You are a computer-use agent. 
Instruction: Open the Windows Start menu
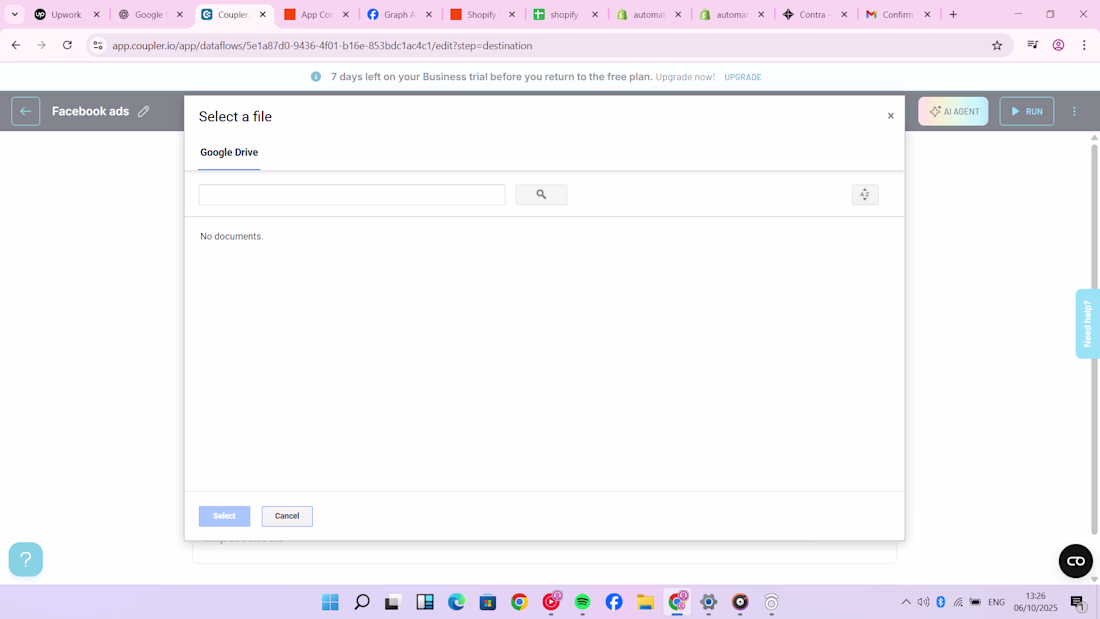330,602
